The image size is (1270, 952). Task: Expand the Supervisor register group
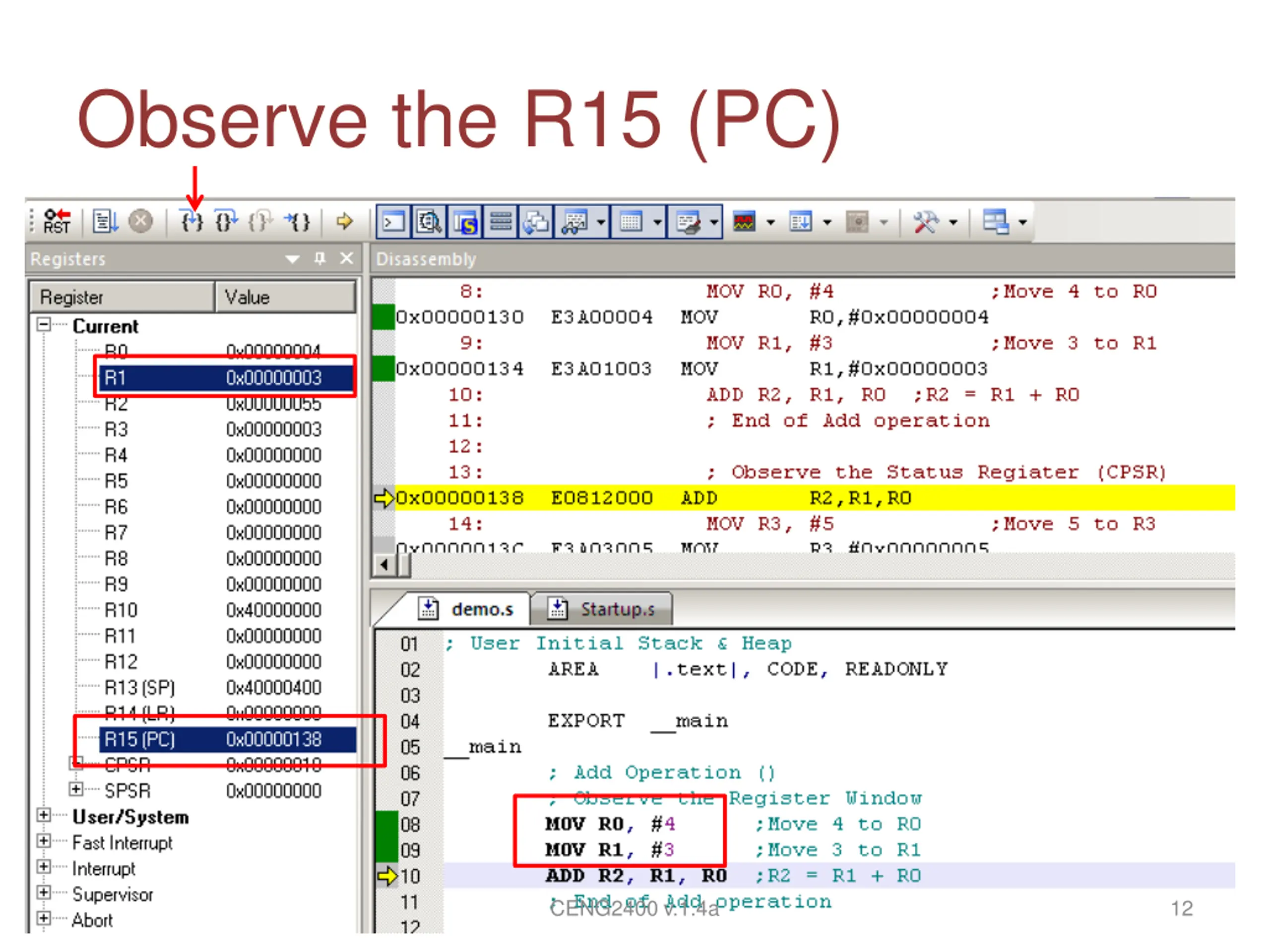click(44, 892)
